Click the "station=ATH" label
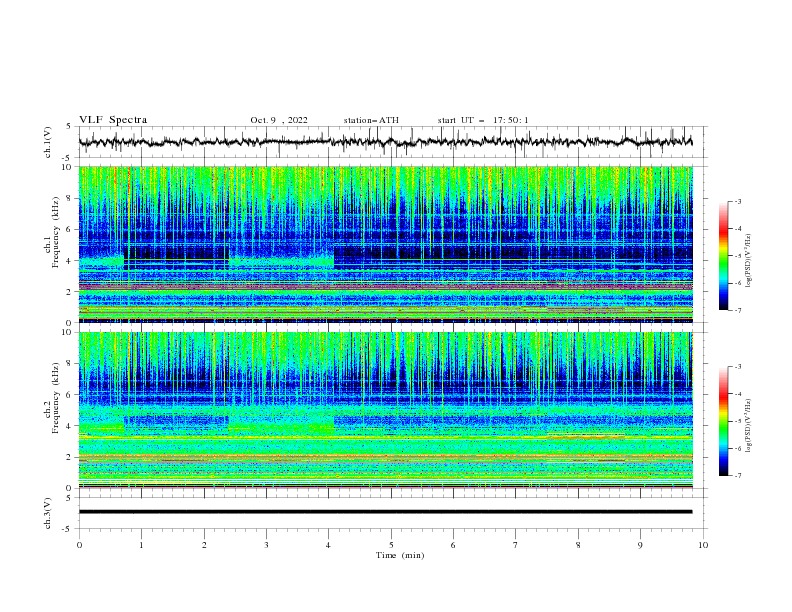 pos(371,120)
